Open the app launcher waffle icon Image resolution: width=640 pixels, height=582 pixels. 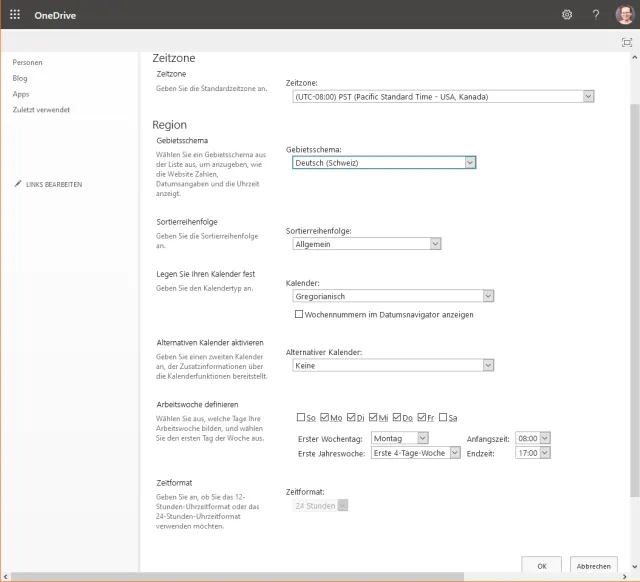pyautogui.click(x=15, y=15)
